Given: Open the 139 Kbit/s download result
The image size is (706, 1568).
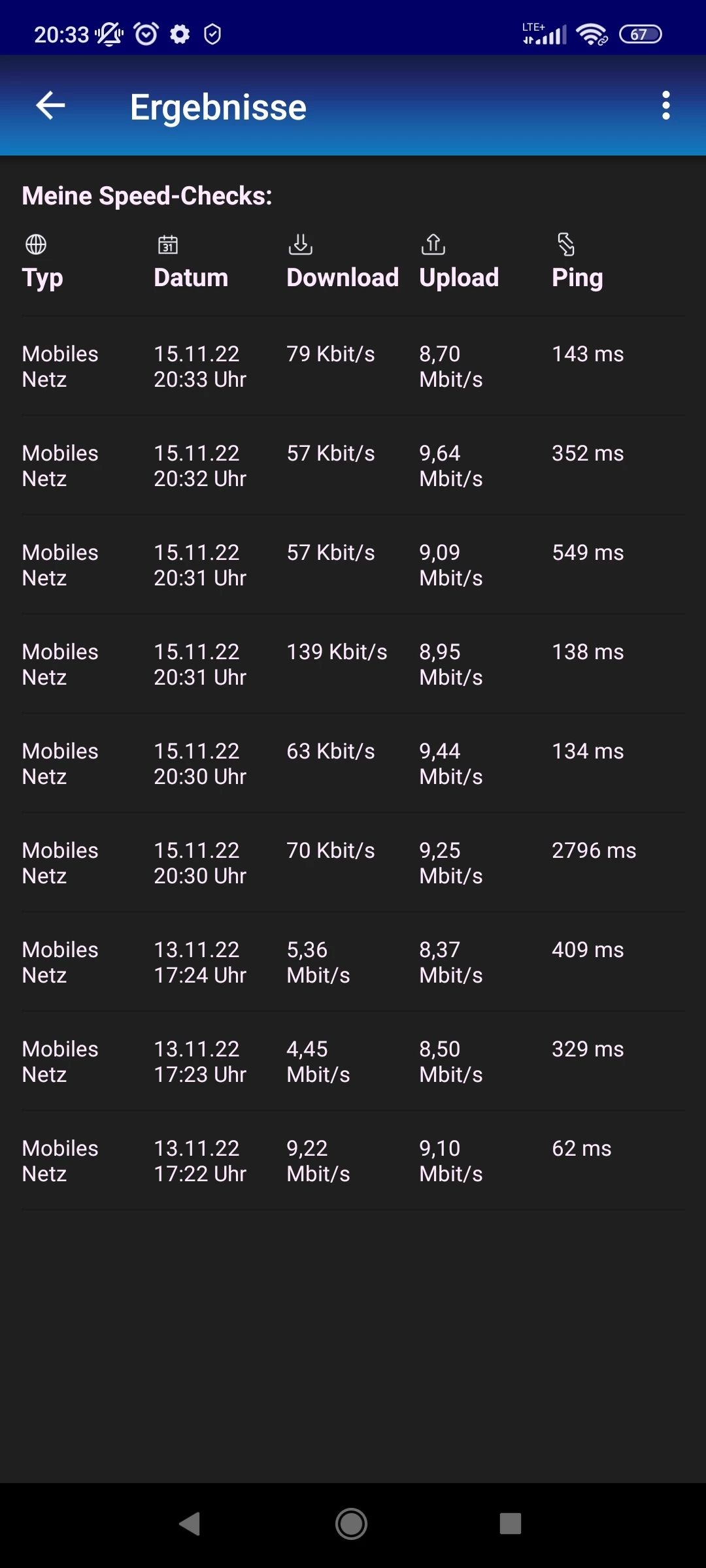Looking at the screenshot, I should 353,664.
